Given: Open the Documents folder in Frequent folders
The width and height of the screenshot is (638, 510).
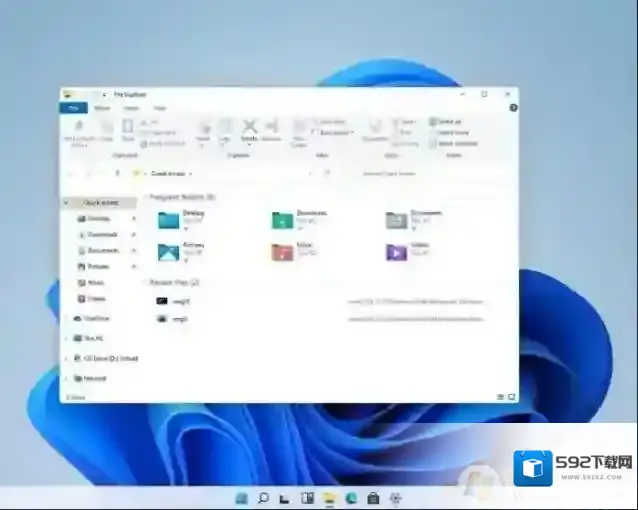Looking at the screenshot, I should click(x=397, y=219).
